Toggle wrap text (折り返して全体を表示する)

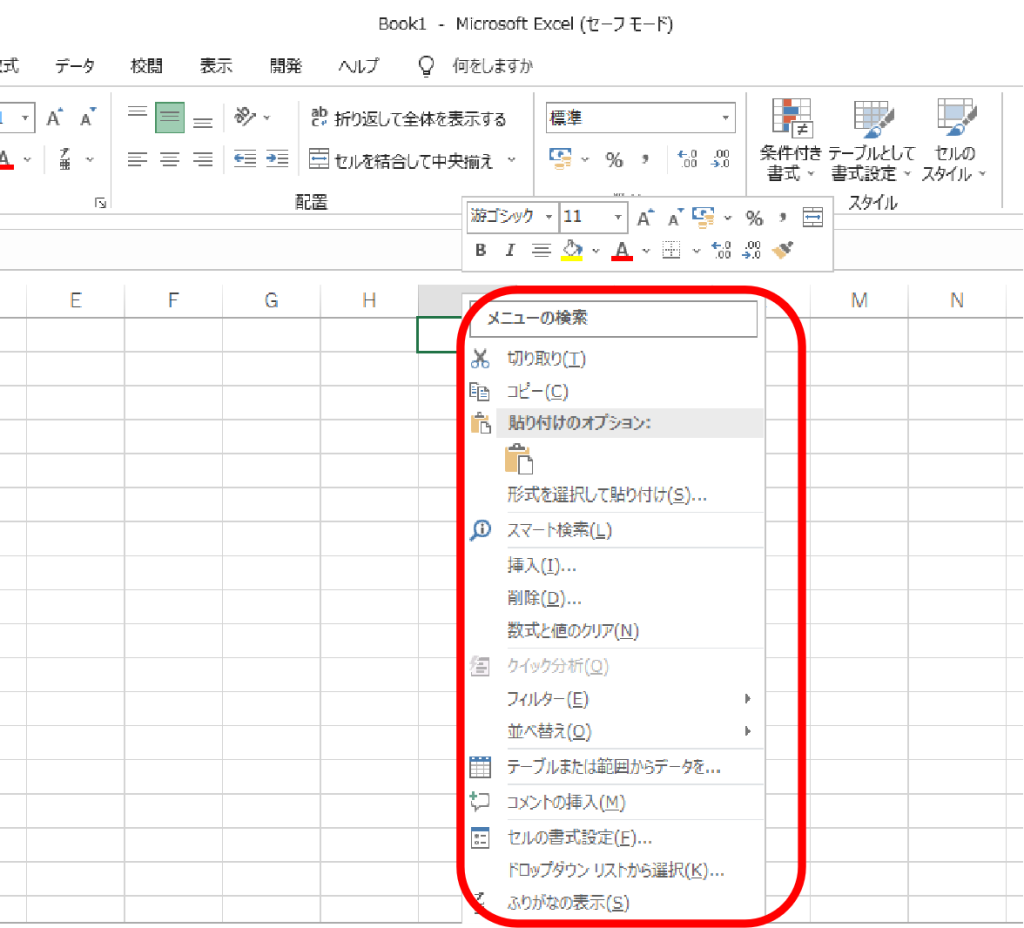pyautogui.click(x=408, y=119)
